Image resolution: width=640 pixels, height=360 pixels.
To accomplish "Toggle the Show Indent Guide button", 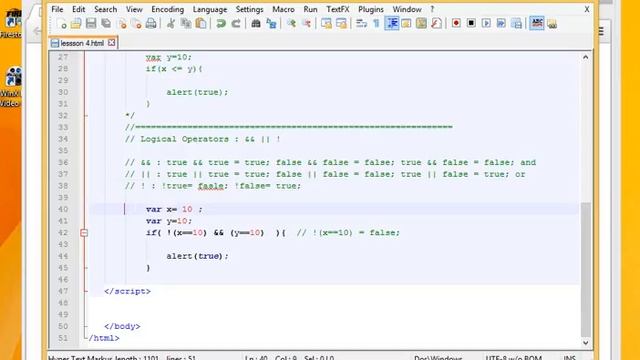I will coord(392,24).
